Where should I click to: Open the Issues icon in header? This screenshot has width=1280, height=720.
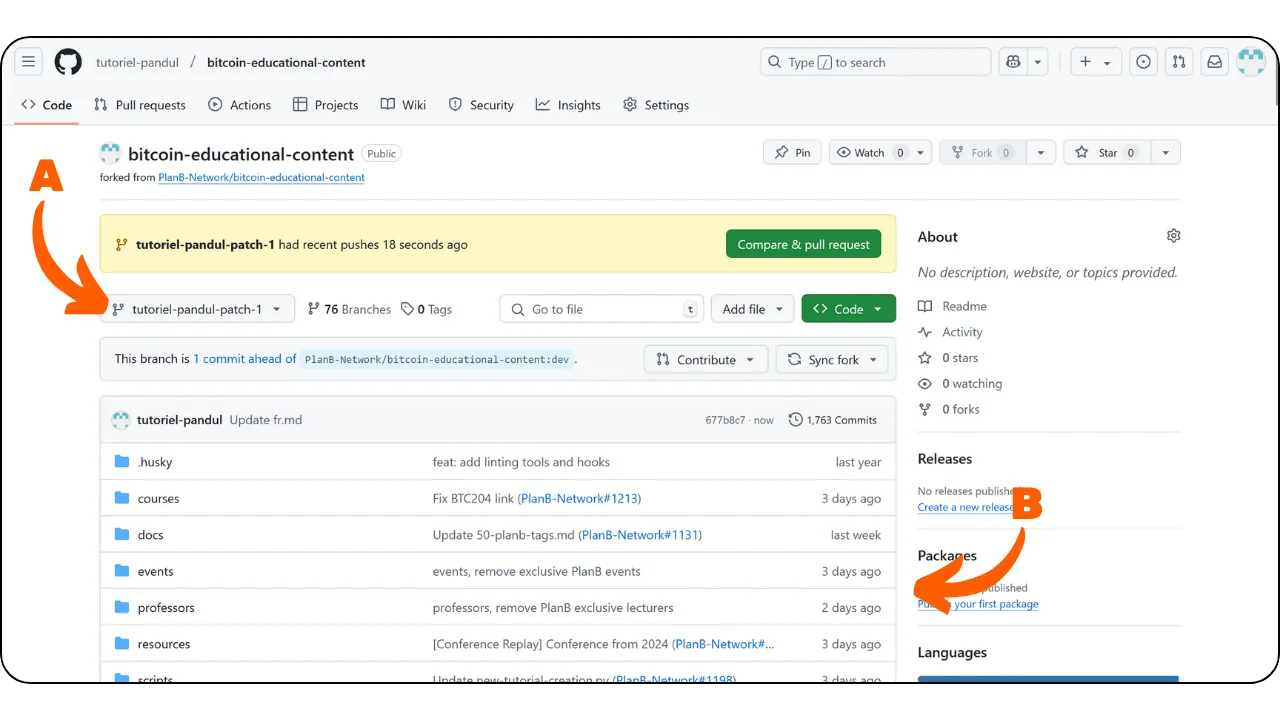coord(1143,62)
